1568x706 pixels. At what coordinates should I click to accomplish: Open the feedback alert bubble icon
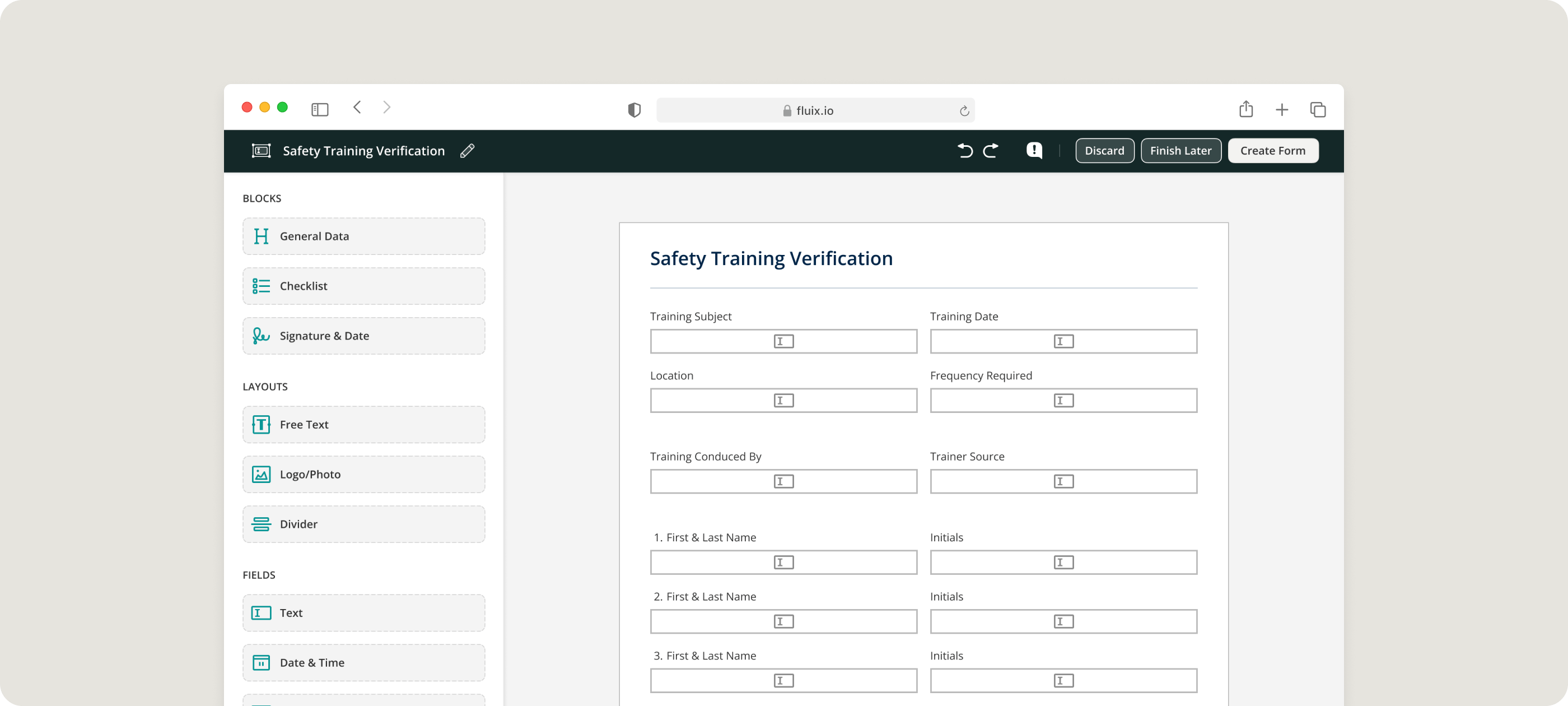[1034, 151]
